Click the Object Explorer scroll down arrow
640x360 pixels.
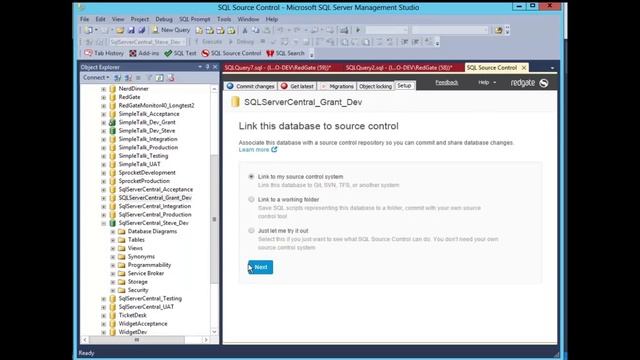click(x=214, y=331)
